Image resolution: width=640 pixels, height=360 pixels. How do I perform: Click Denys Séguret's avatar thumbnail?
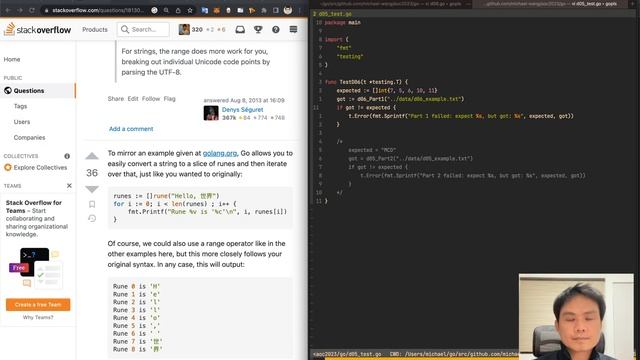(211, 113)
